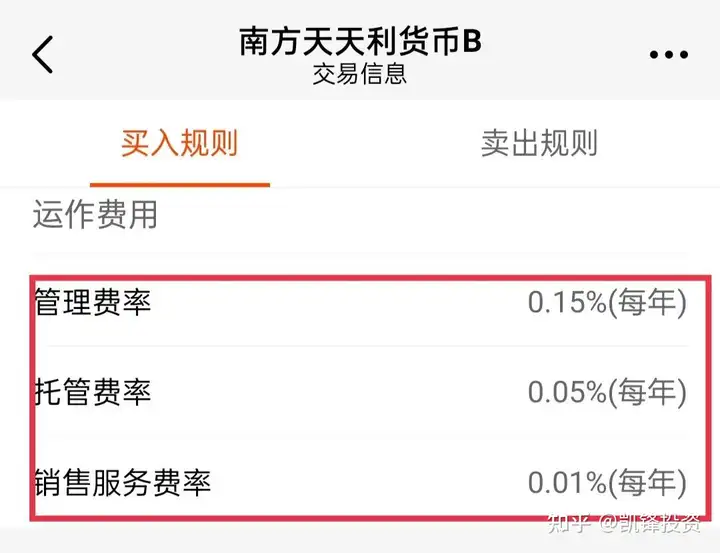
Task: Click the 知乎 @凯锋投资 watermark
Action: tap(624, 524)
